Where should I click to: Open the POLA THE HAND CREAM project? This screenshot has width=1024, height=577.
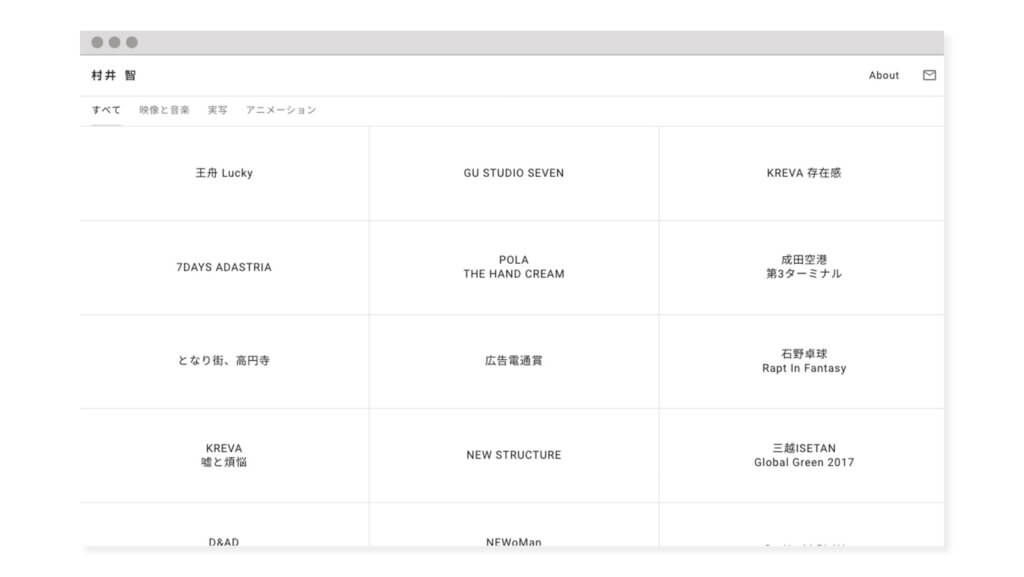[x=514, y=267]
